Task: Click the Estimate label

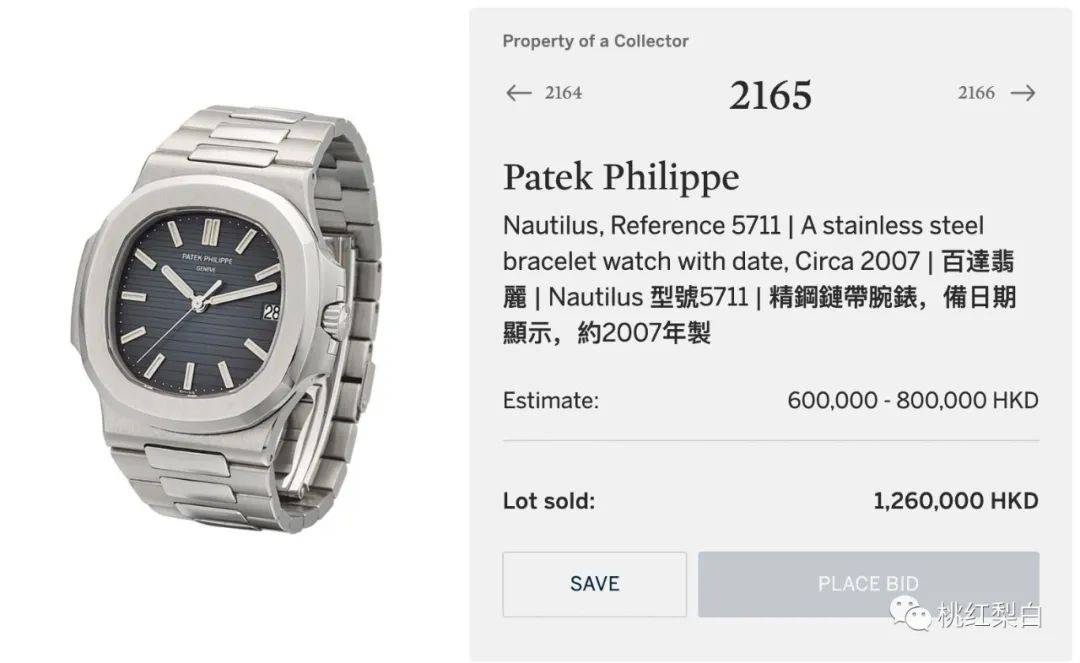Action: click(x=551, y=400)
